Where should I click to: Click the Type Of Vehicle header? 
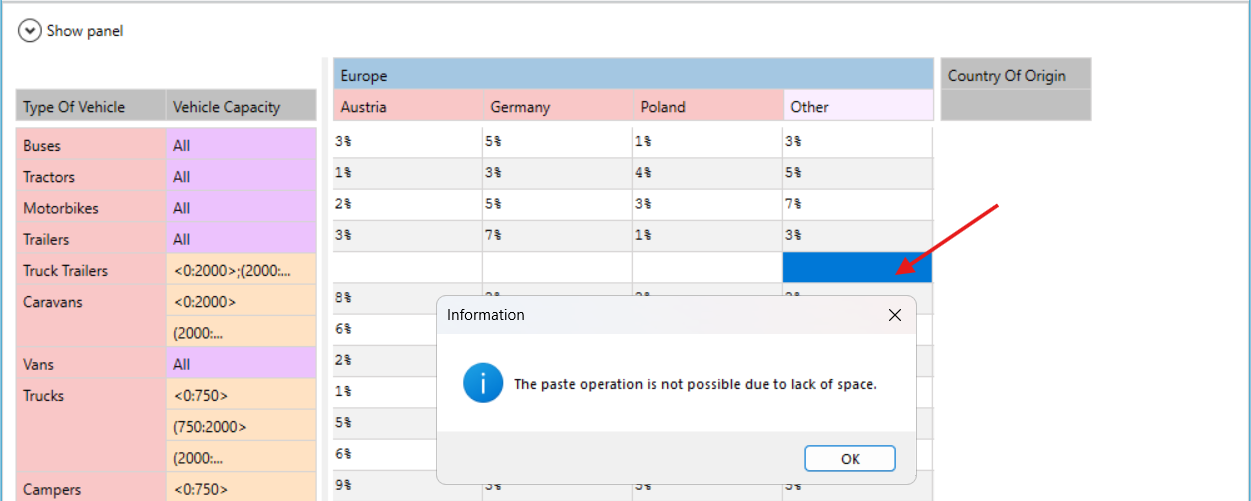coord(91,106)
